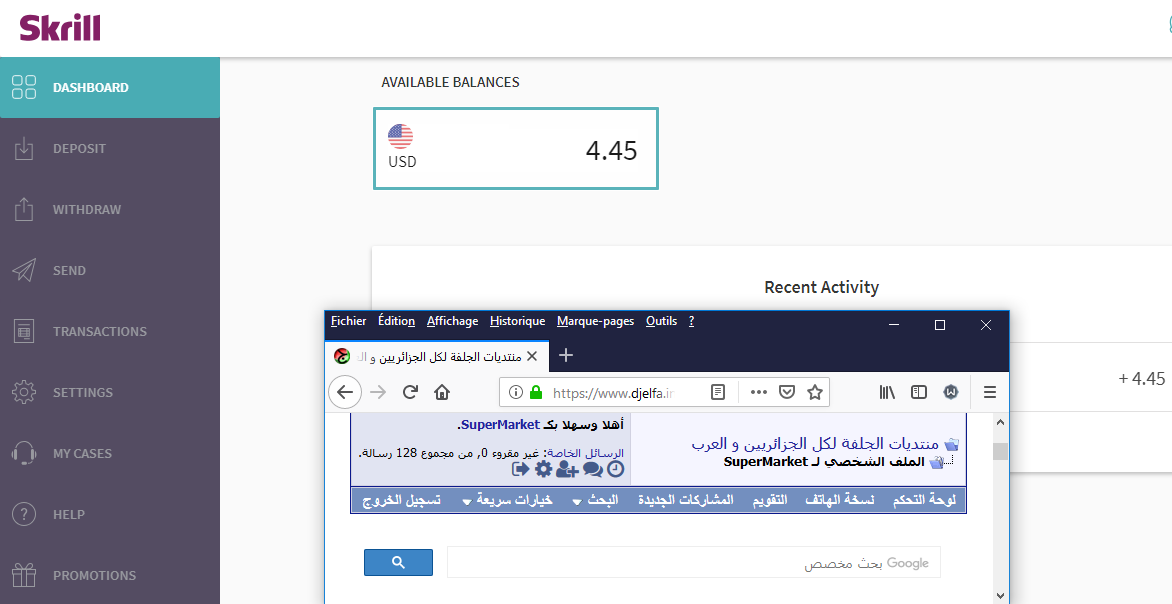Viewport: 1172px width, 604px height.
Task: Open the ? help menu in Firefox
Action: click(x=691, y=321)
